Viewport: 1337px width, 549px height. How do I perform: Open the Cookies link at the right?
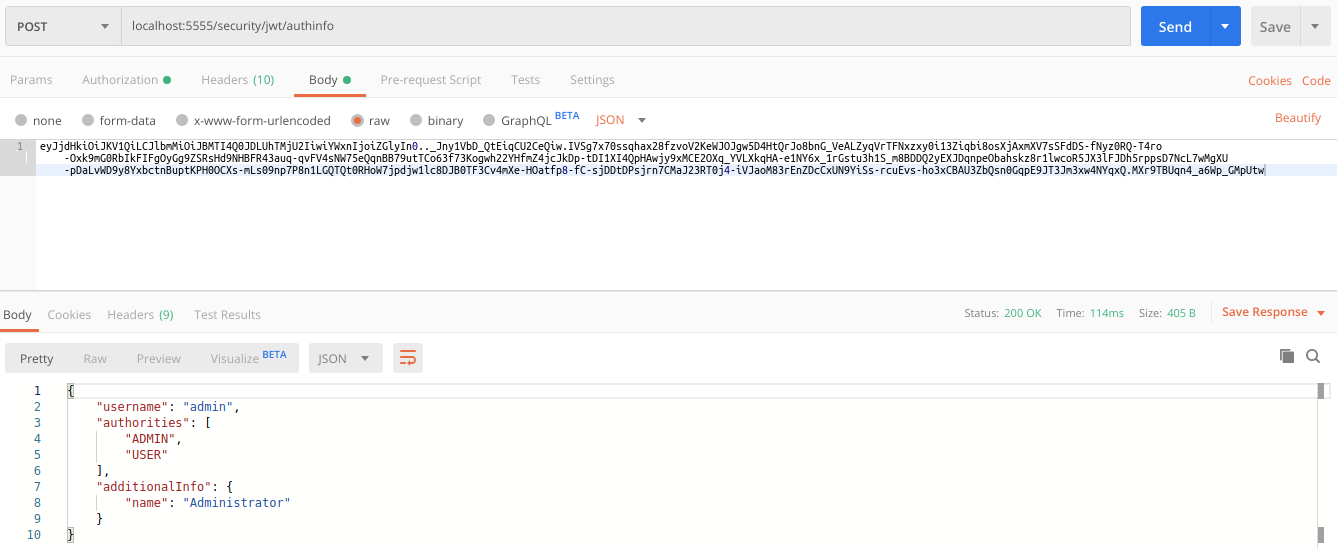tap(1269, 81)
